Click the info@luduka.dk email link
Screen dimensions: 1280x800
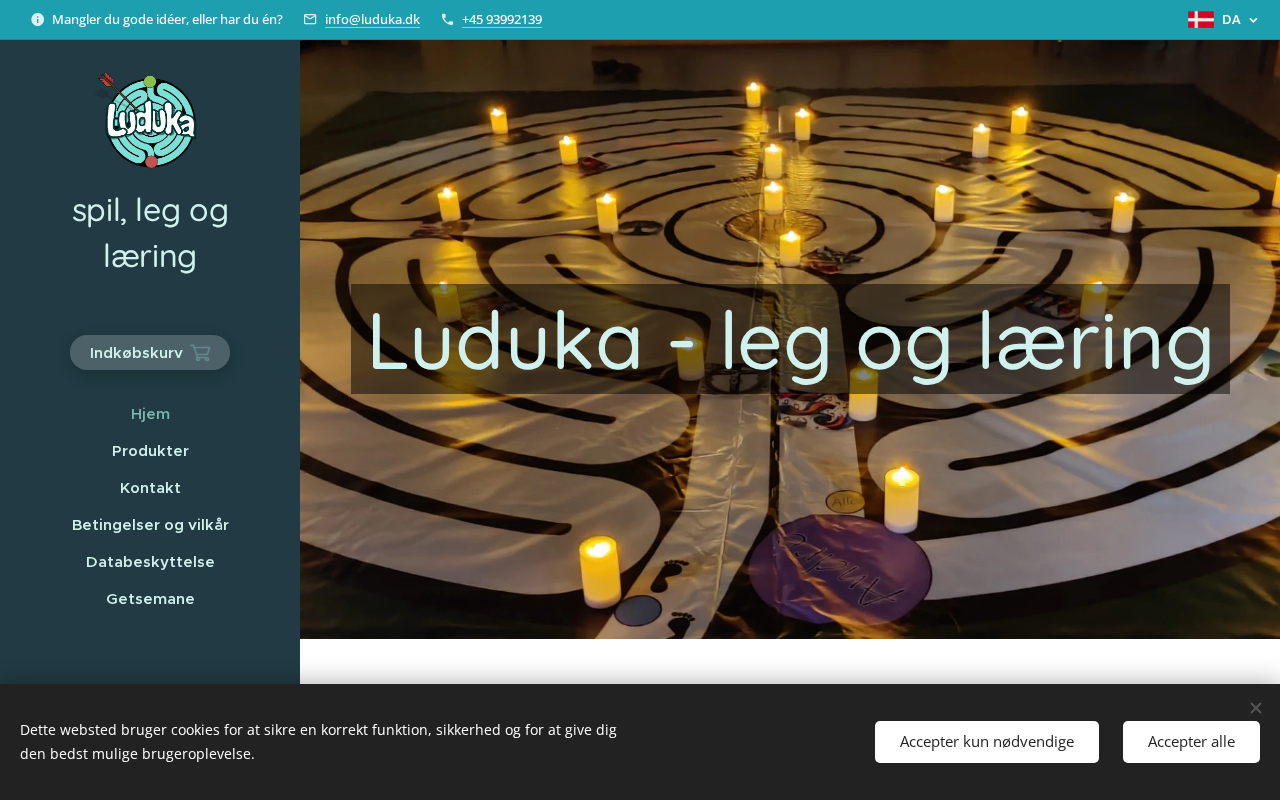[372, 19]
